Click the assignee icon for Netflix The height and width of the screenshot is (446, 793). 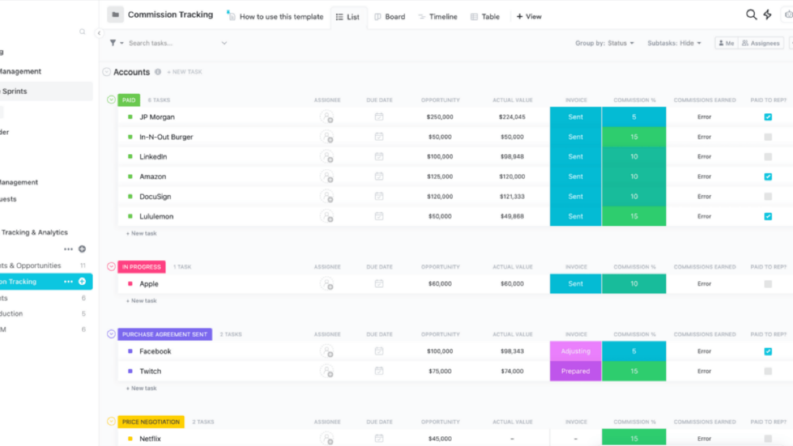click(x=327, y=438)
